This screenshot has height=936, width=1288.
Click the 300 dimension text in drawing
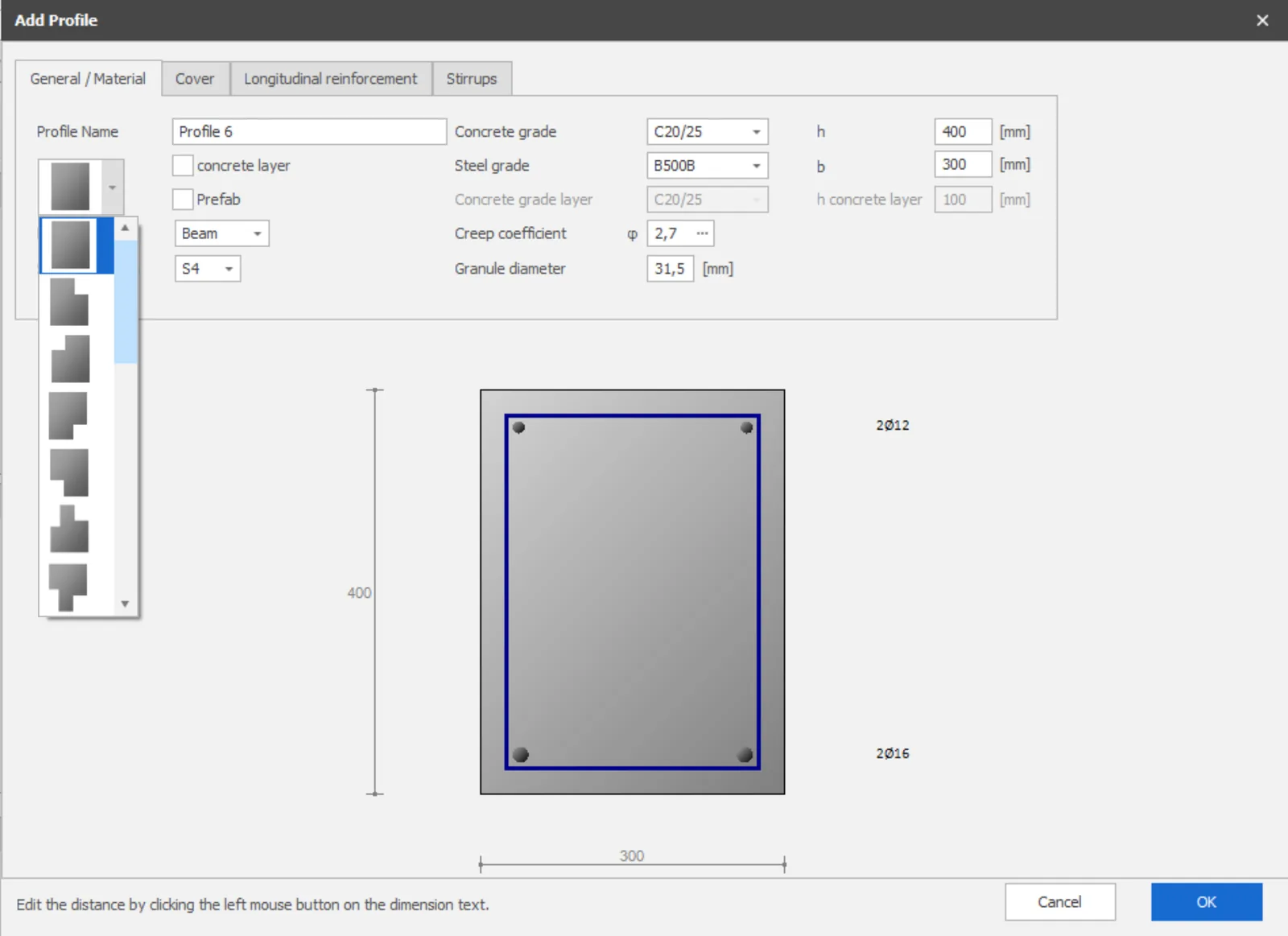[632, 856]
